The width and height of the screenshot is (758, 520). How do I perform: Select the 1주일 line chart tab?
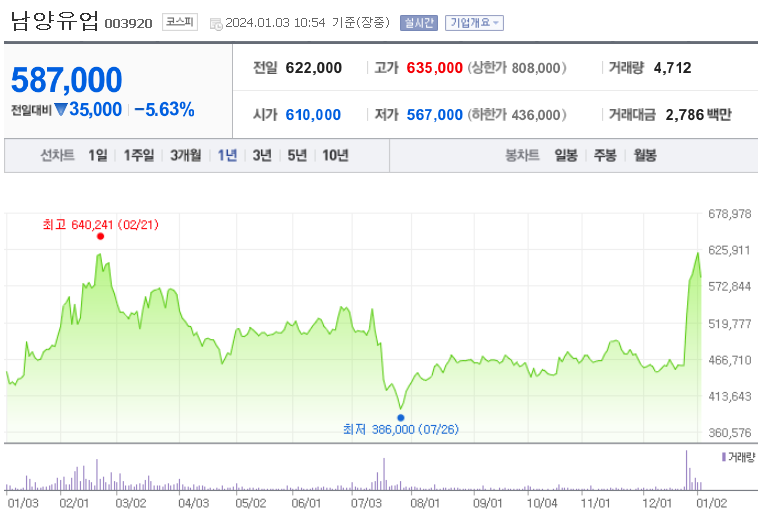pyautogui.click(x=139, y=155)
